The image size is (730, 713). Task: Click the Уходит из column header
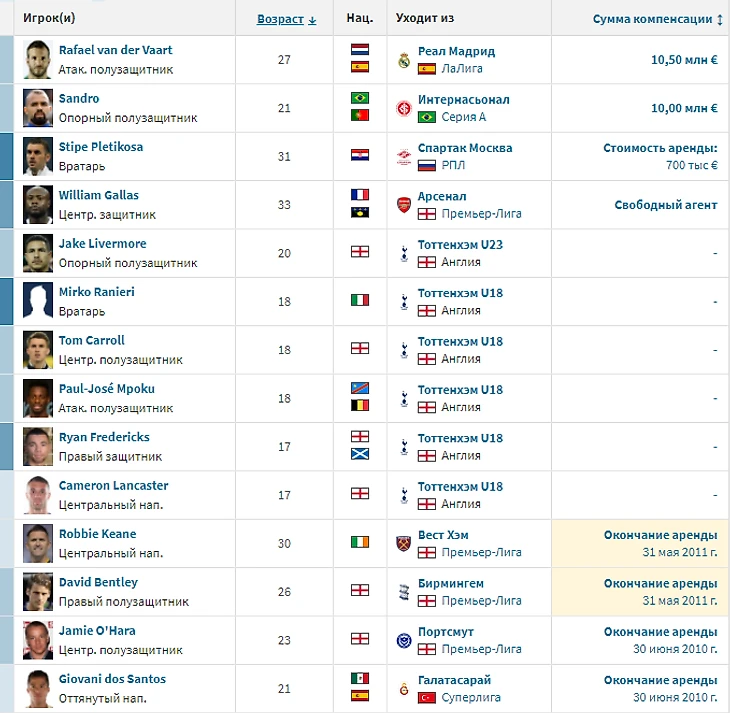click(x=424, y=18)
